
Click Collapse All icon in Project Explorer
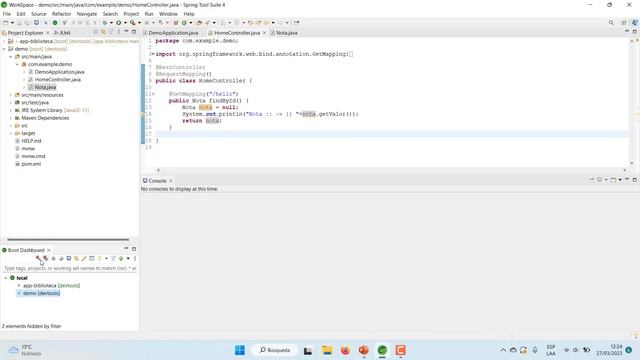point(96,32)
